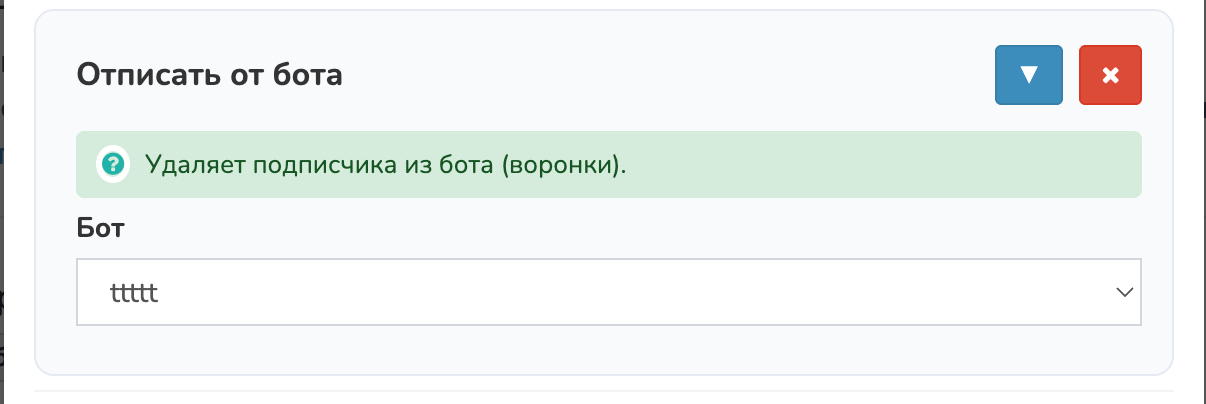This screenshot has height=404, width=1206.
Task: Remove the block with the red X
Action: pyautogui.click(x=1110, y=75)
